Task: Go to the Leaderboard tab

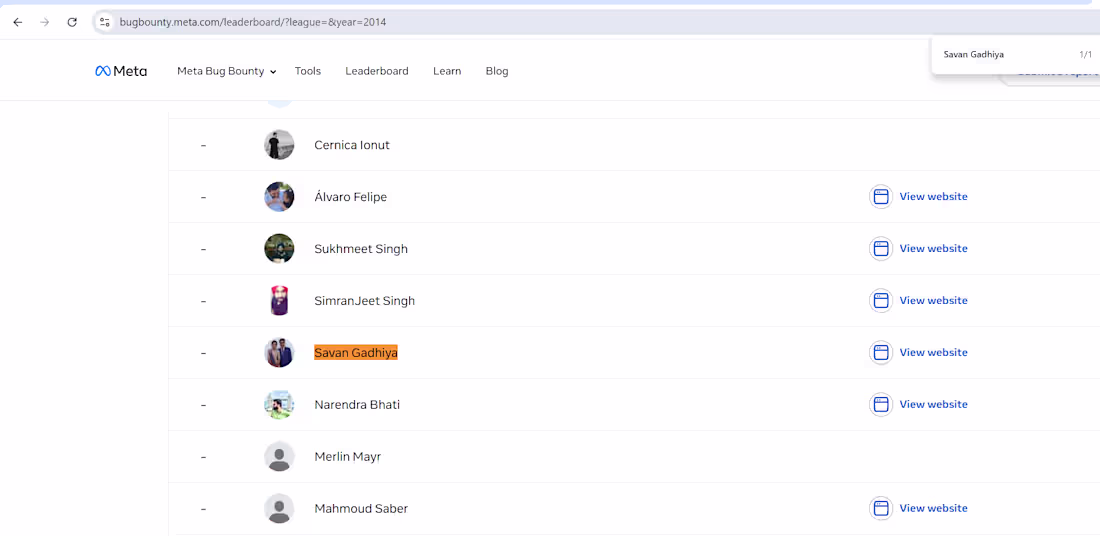Action: tap(377, 71)
